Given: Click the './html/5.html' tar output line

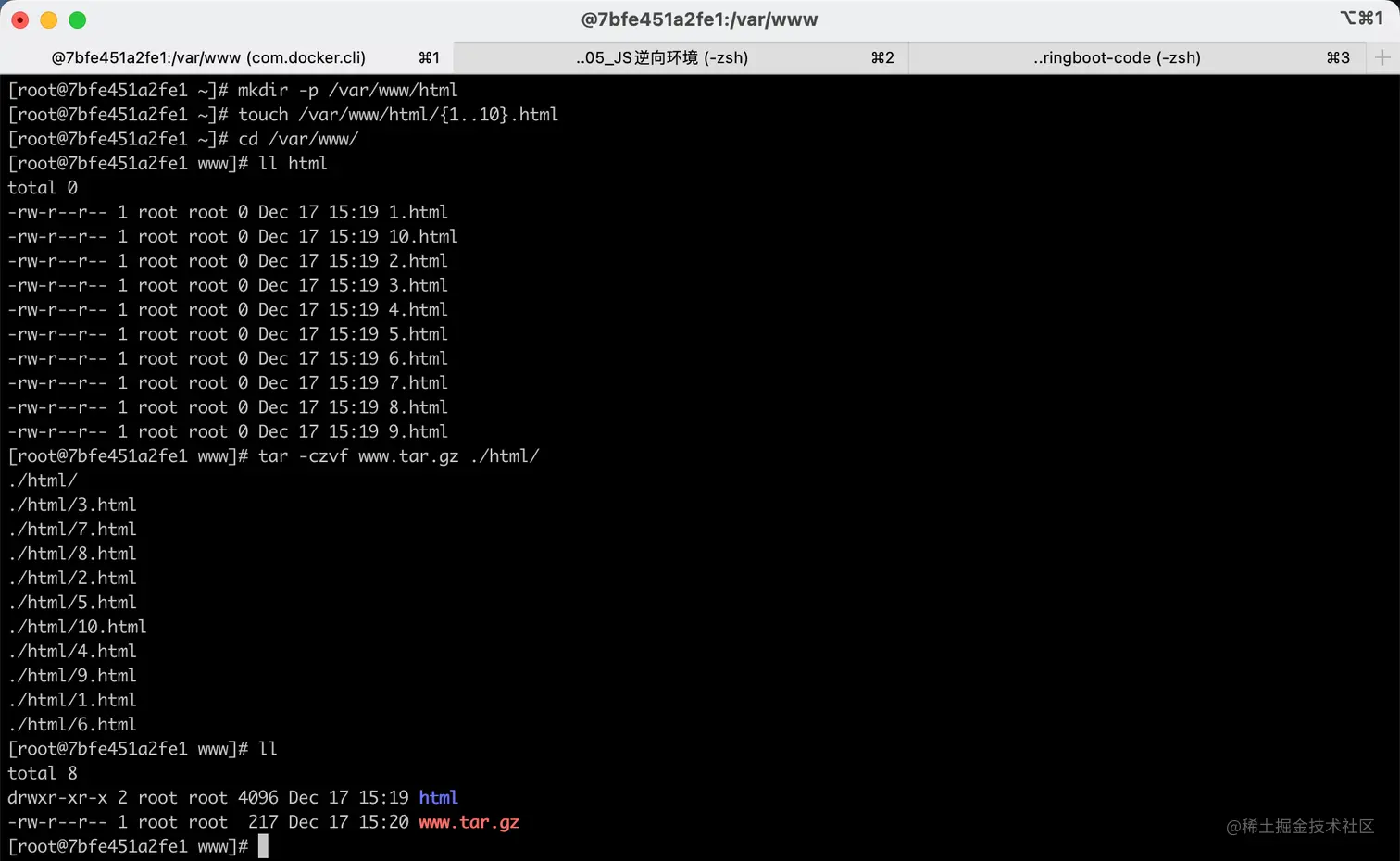Looking at the screenshot, I should 72,602.
